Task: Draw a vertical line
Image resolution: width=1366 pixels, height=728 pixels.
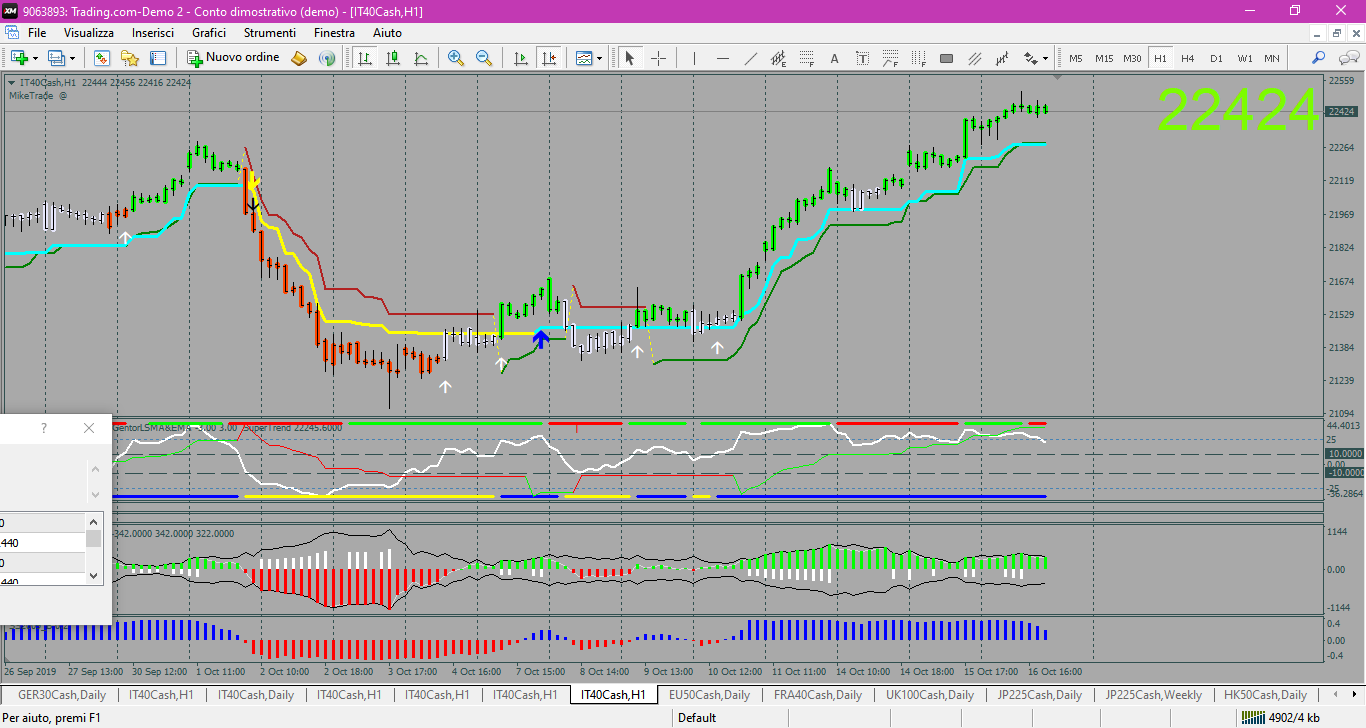Action: click(x=694, y=58)
